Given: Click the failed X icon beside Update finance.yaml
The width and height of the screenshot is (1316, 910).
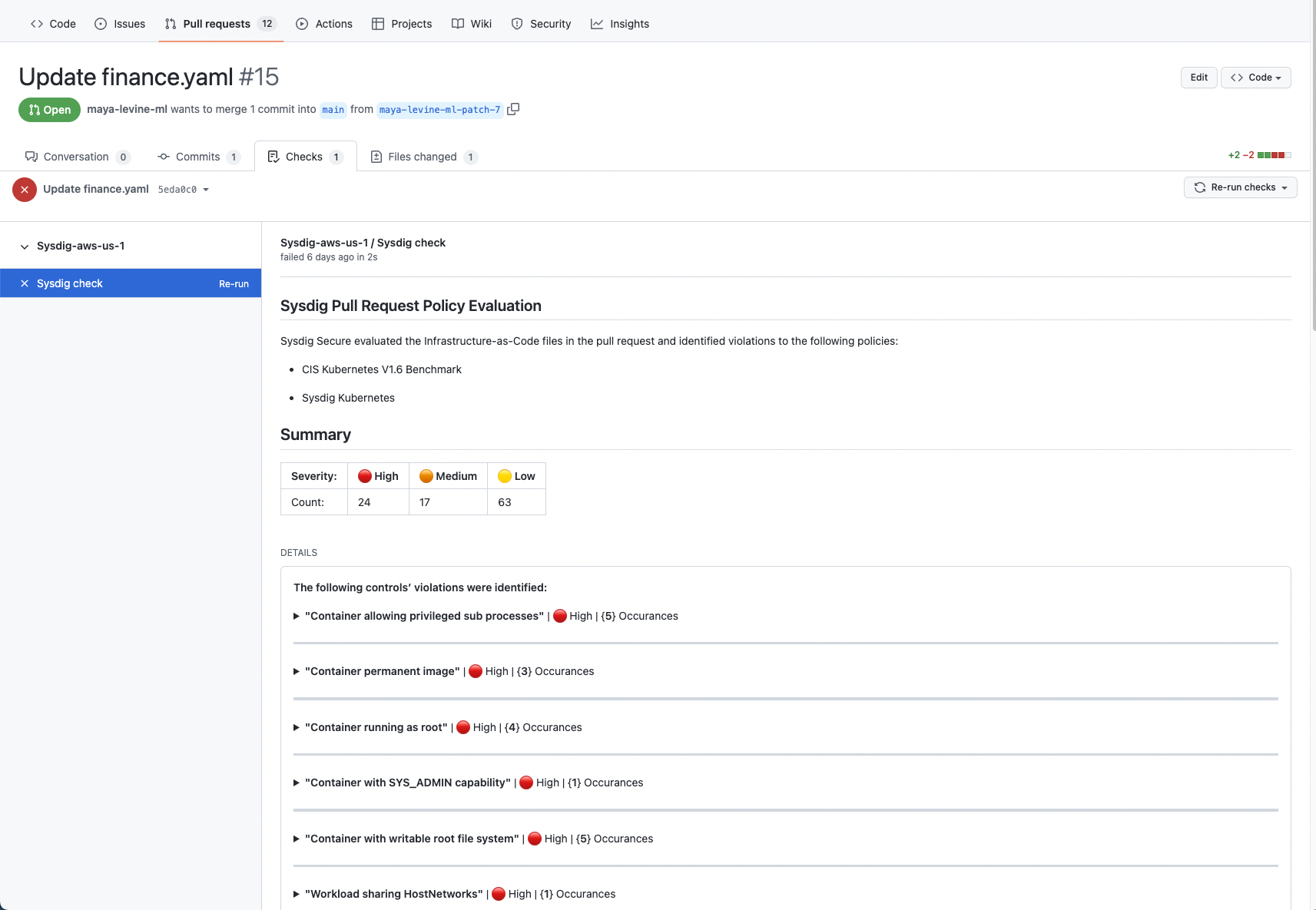Looking at the screenshot, I should coord(25,189).
